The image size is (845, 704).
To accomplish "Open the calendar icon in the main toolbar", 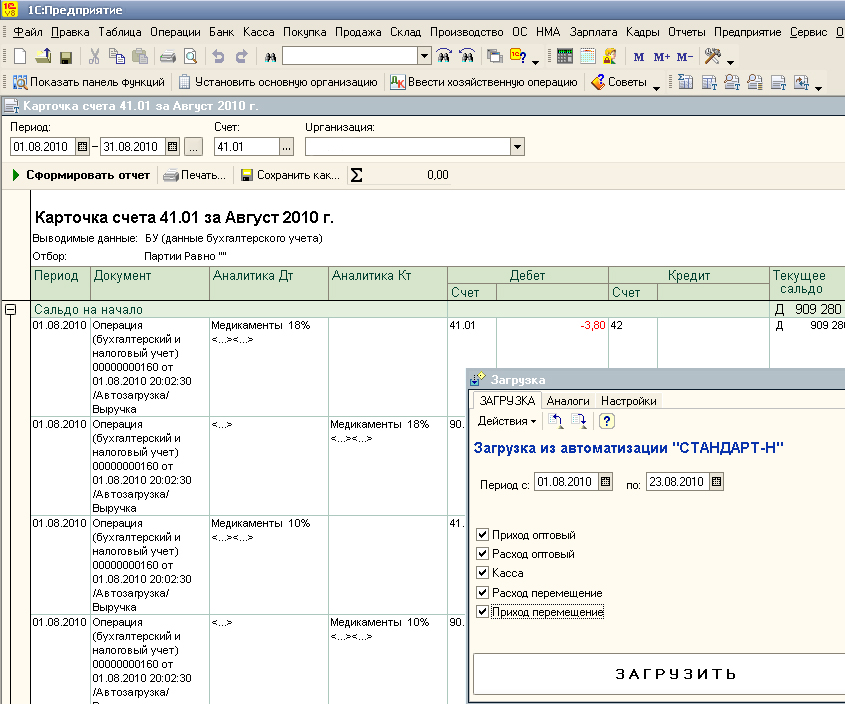I will (x=587, y=56).
